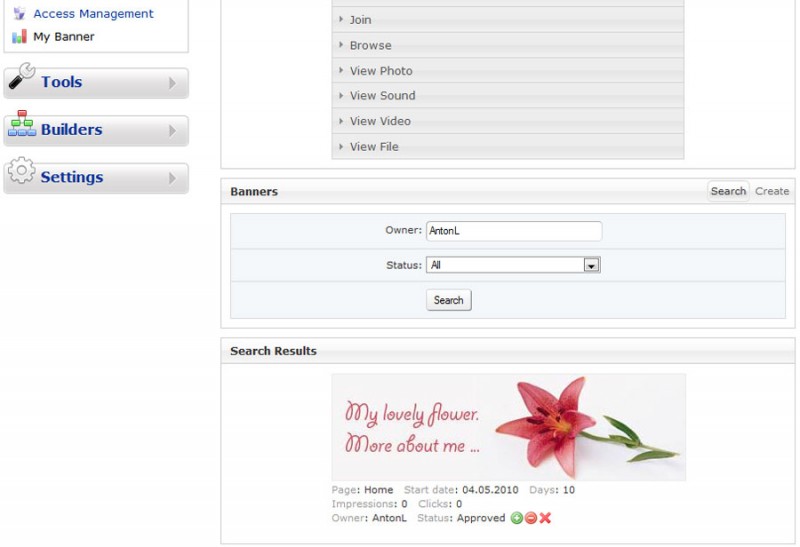Disapprove banner with red minus icon
This screenshot has width=800, height=547.
[531, 518]
